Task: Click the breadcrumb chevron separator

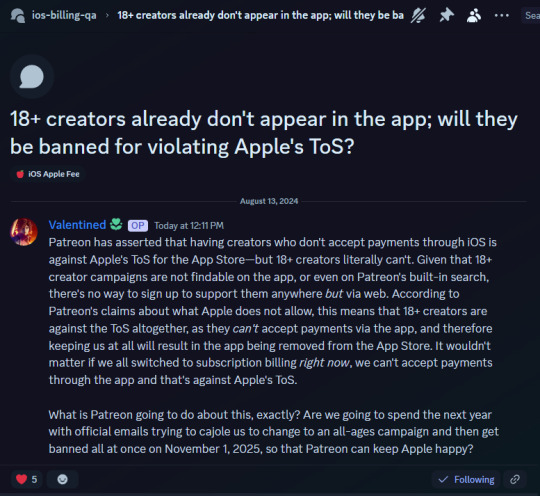Action: (107, 16)
